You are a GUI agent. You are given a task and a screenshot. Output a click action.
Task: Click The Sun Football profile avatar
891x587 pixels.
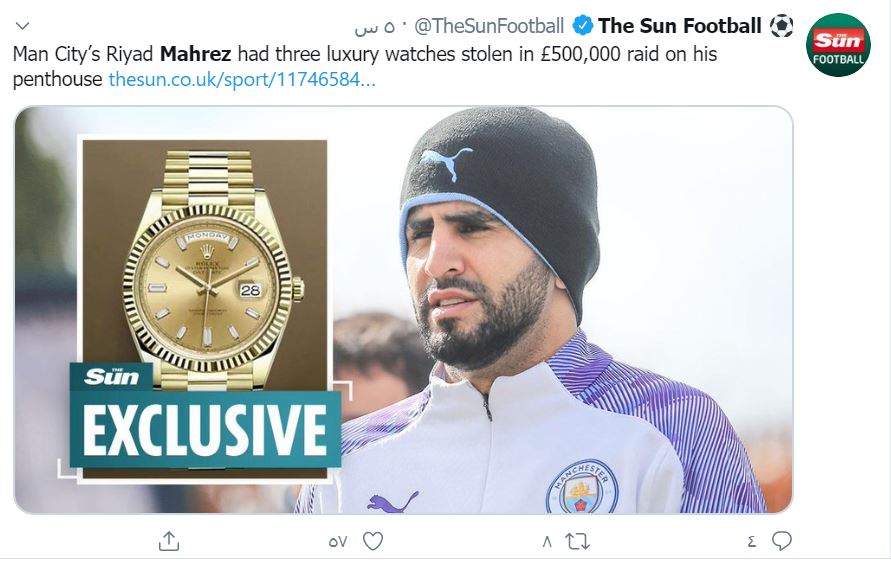pyautogui.click(x=838, y=45)
